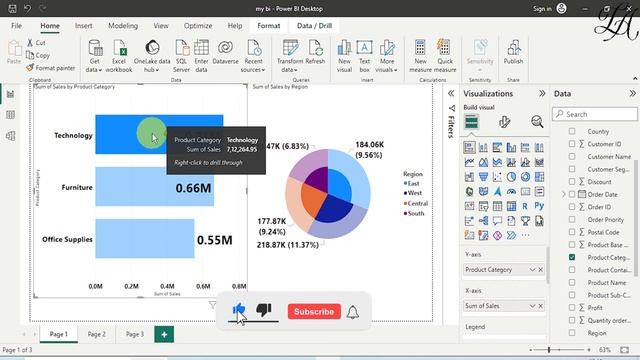The width and height of the screenshot is (640, 360).
Task: Check the Region field checkbox
Action: (x=572, y=333)
